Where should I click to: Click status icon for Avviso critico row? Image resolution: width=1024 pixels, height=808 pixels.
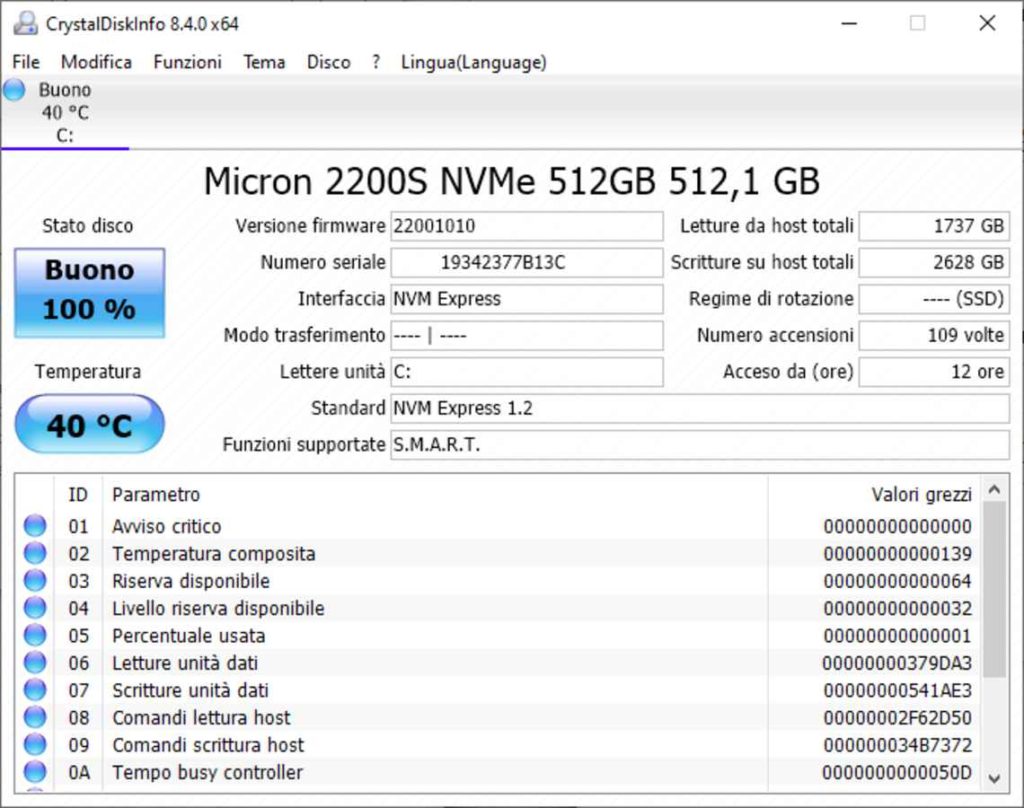(35, 526)
